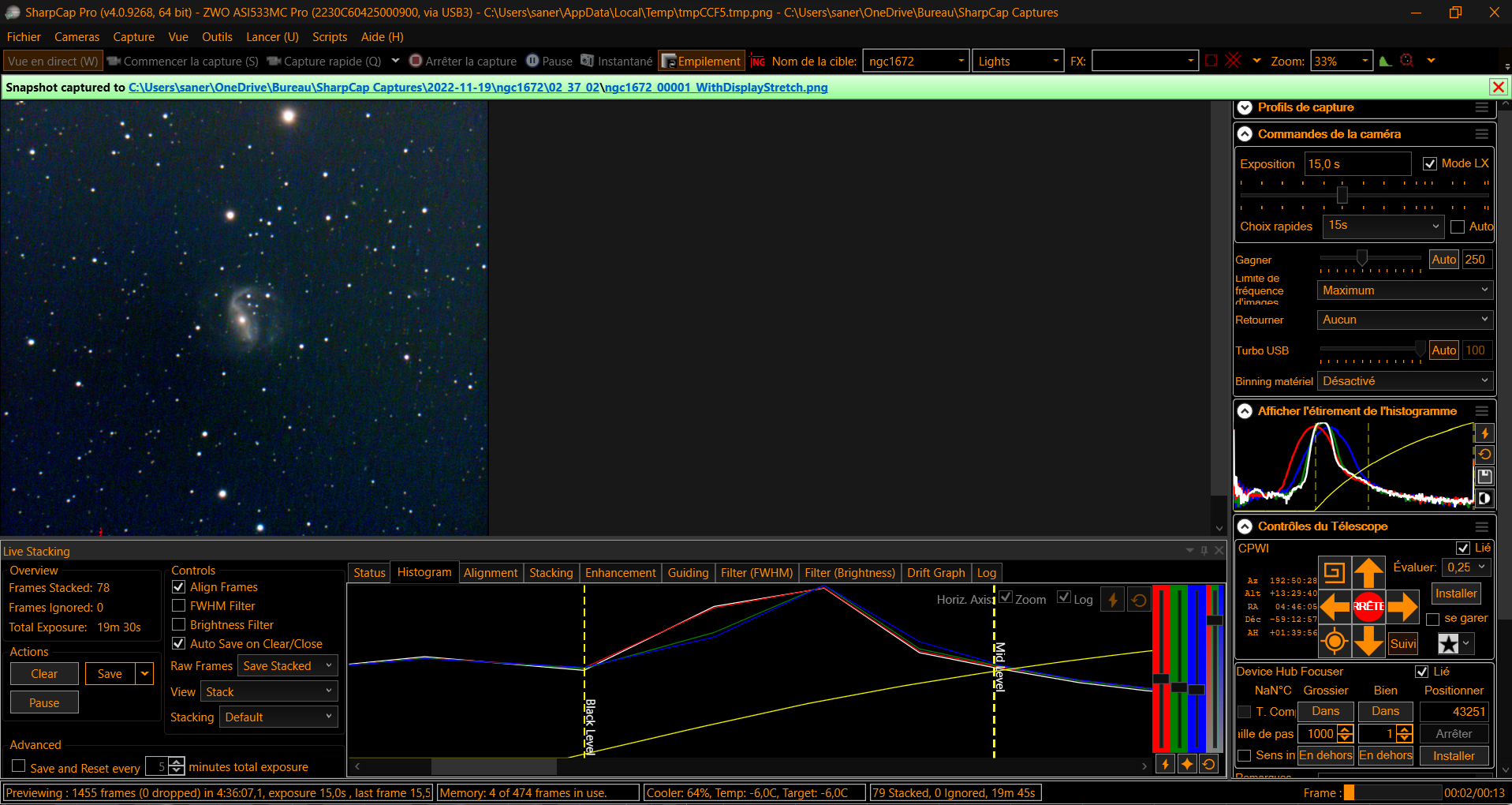Slew telescope up with the up arrow
This screenshot has height=805, width=1512.
[1368, 572]
